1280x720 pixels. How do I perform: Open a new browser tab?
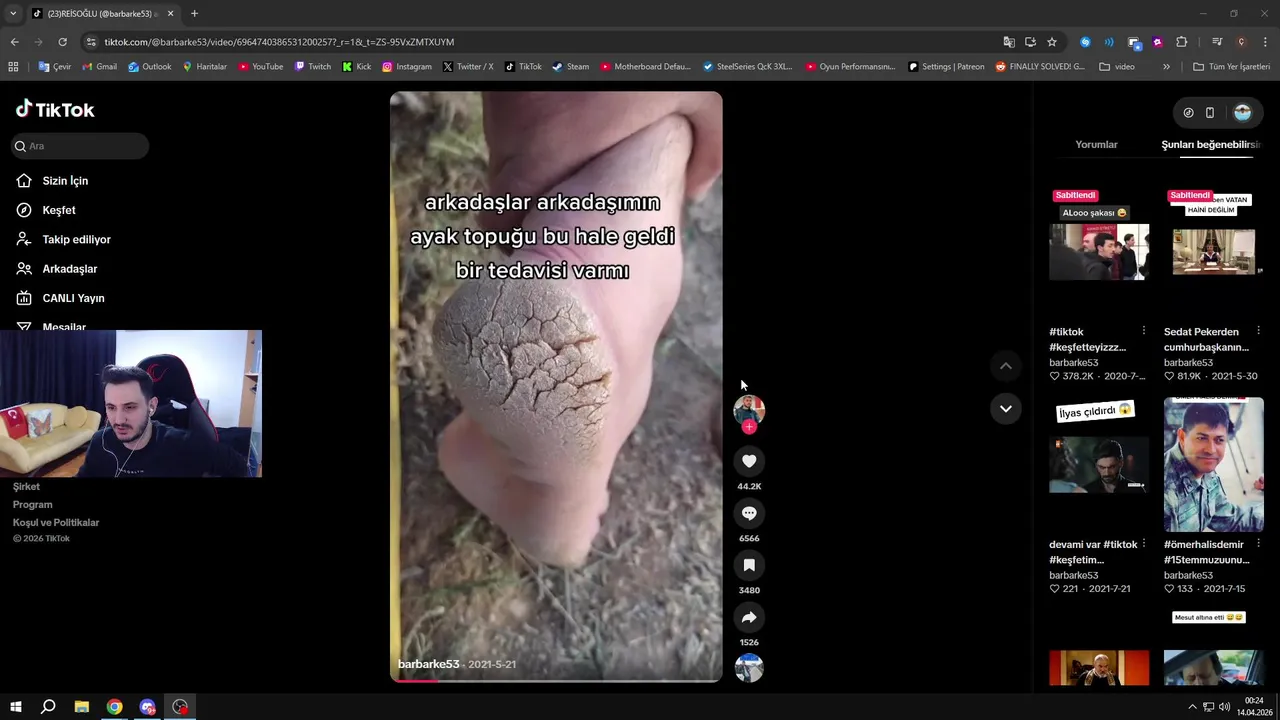194,14
